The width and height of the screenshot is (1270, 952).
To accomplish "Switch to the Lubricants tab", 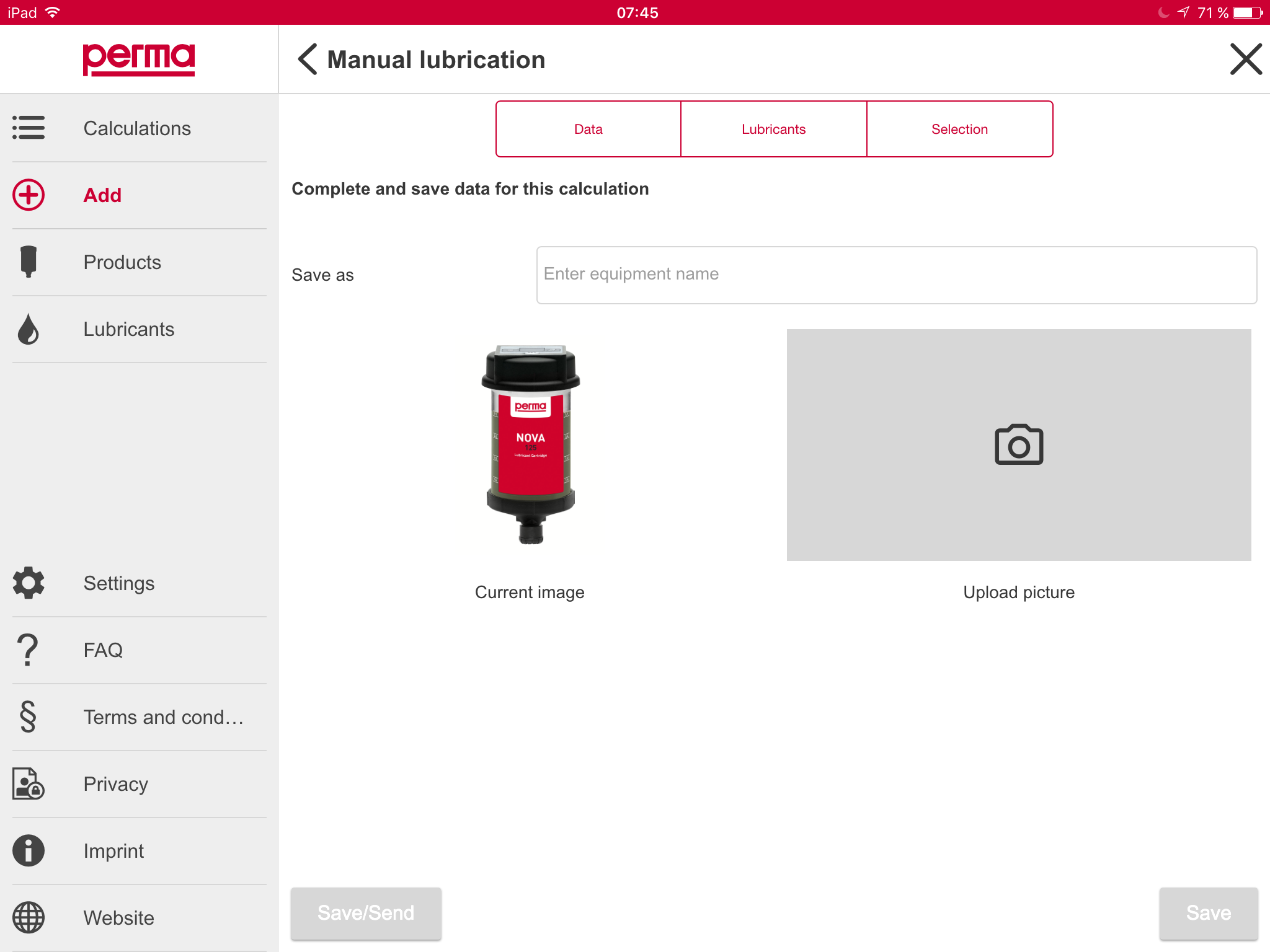I will click(773, 129).
